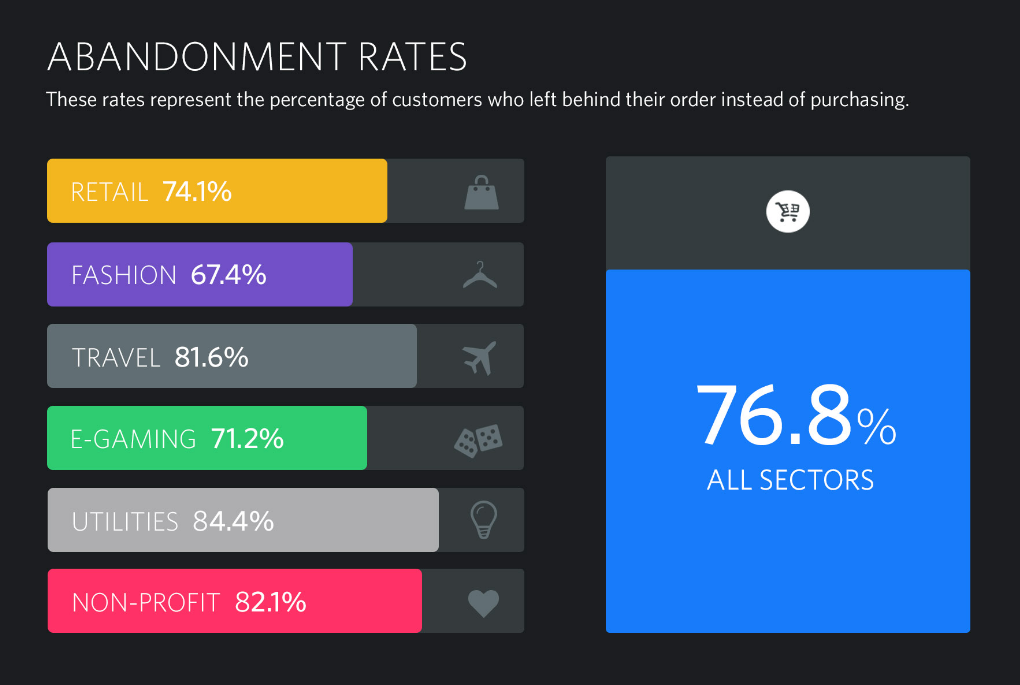Click the Retail 74.1% label

[151, 191]
